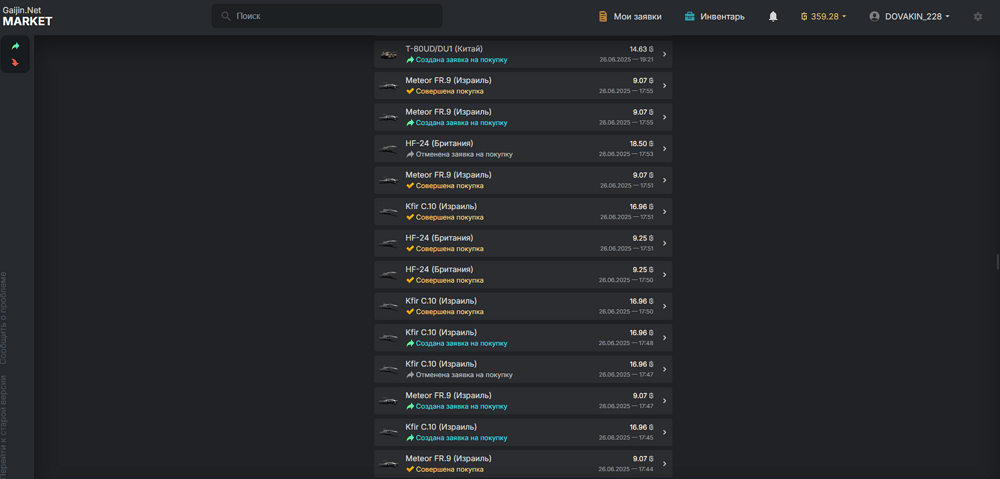
Task: Click the 14.63 price
Action: coord(641,49)
